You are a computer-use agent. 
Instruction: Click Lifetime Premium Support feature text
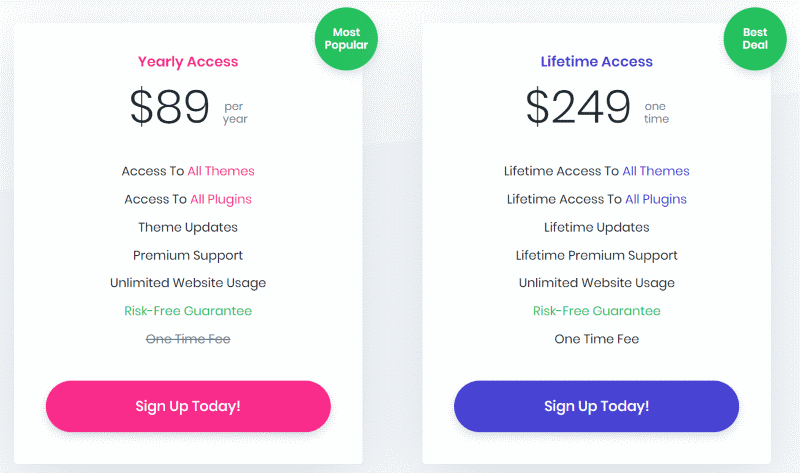(x=596, y=256)
